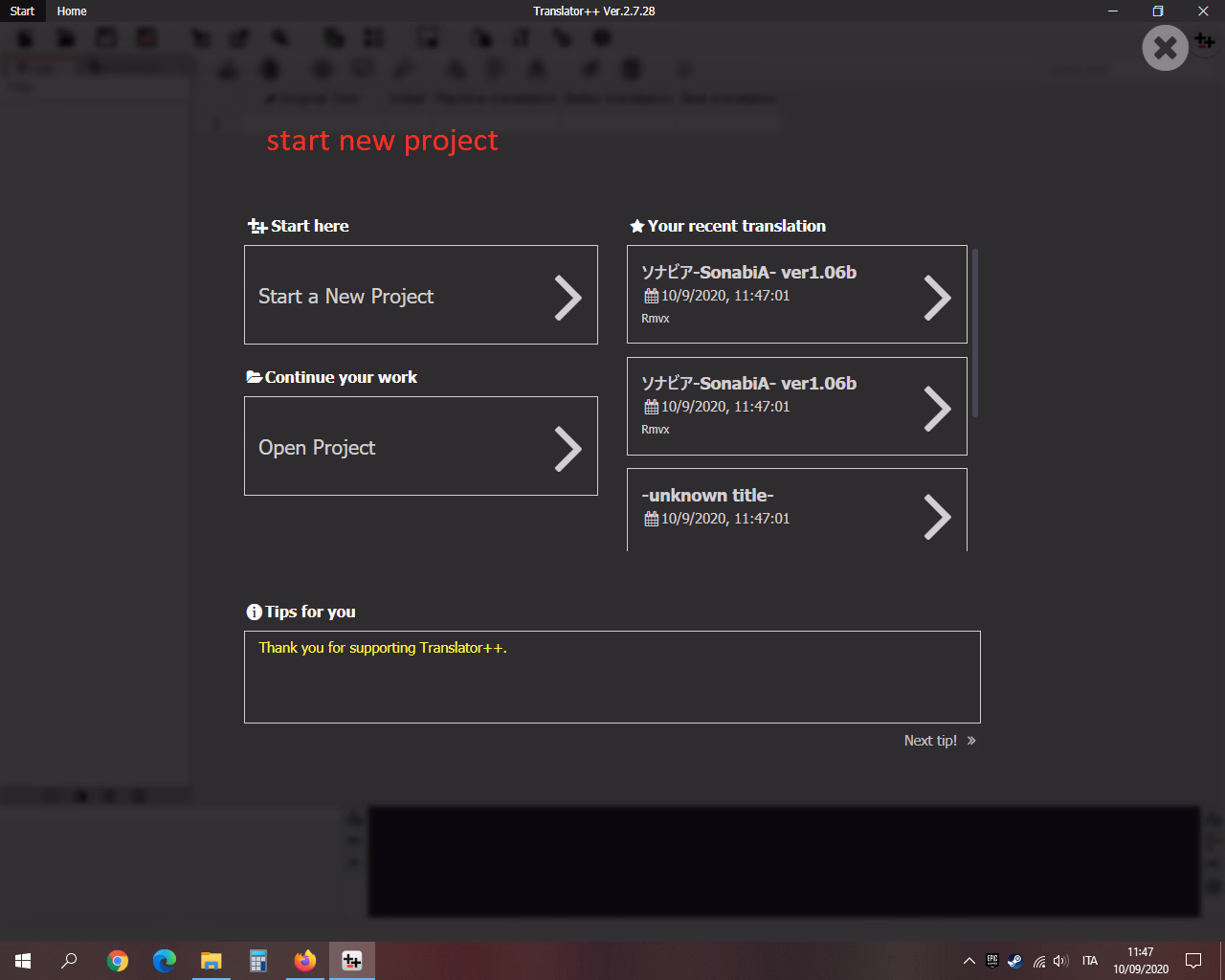Switch to Firefox in the taskbar
1225x980 pixels.
305,961
